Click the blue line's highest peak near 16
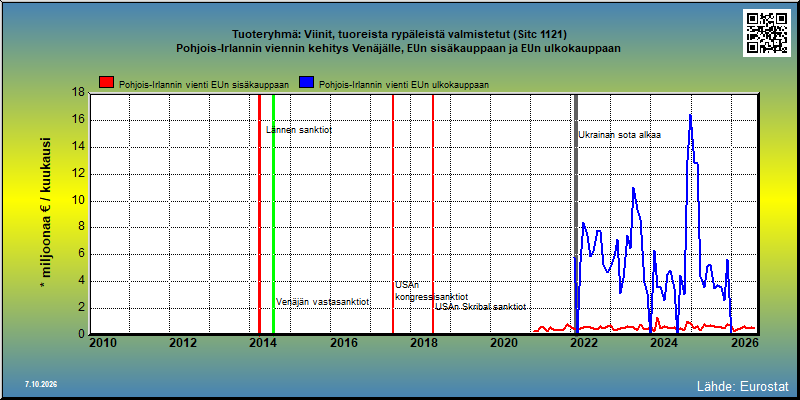Viewport: 800px width, 400px height. point(690,116)
